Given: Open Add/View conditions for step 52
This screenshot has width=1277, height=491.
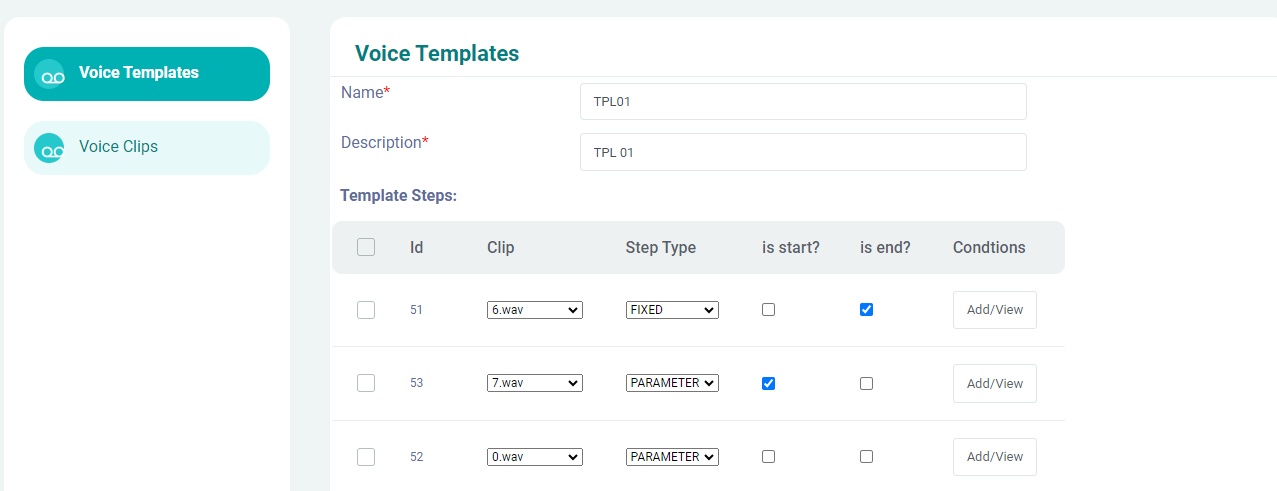Looking at the screenshot, I should coord(994,457).
